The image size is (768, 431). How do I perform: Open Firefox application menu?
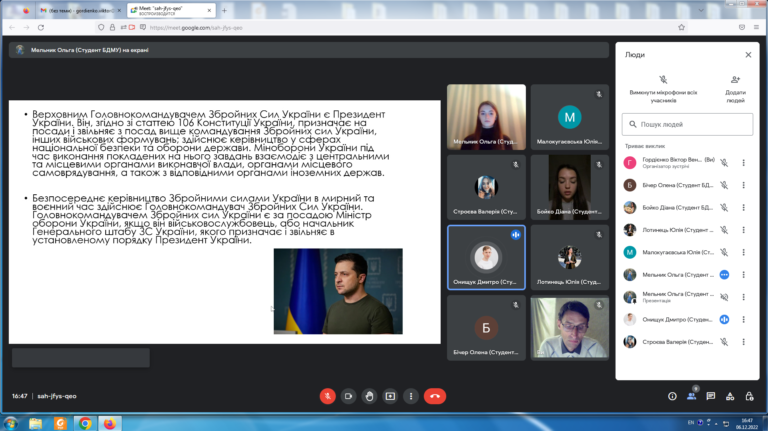point(756,27)
